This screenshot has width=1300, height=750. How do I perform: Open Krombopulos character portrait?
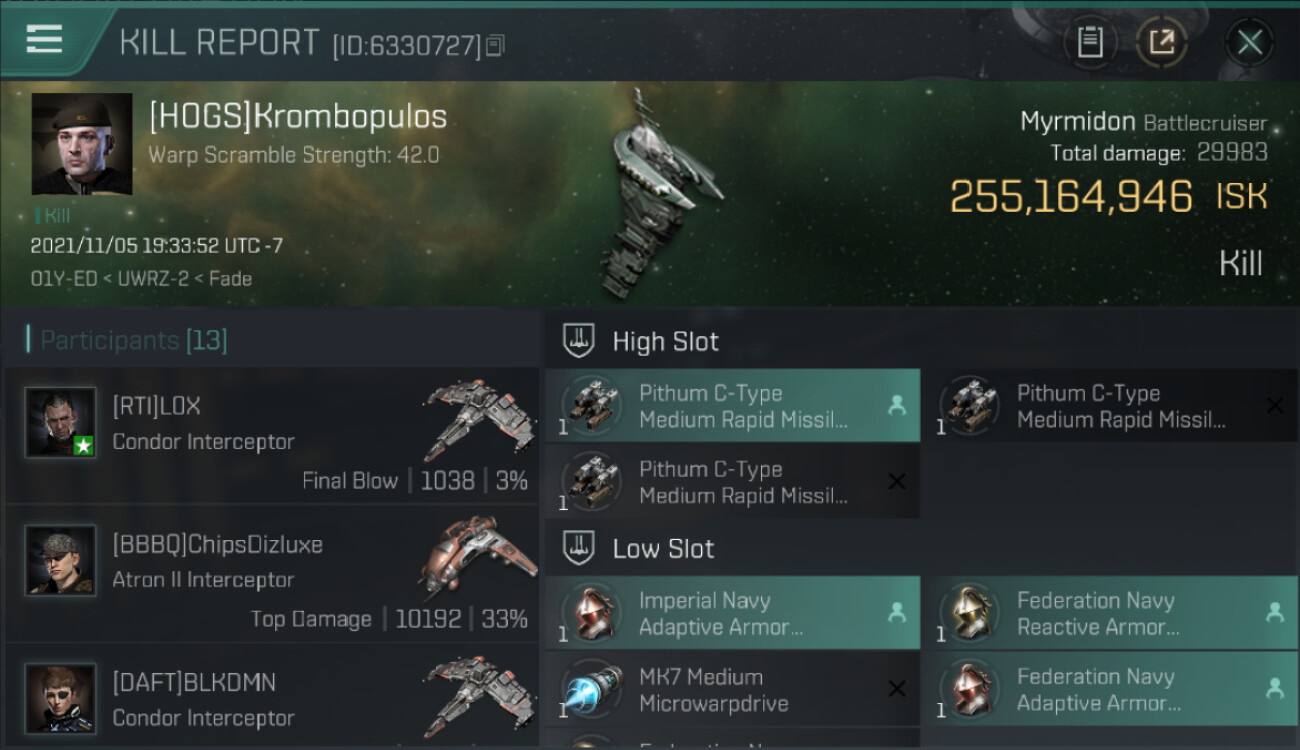pyautogui.click(x=82, y=144)
